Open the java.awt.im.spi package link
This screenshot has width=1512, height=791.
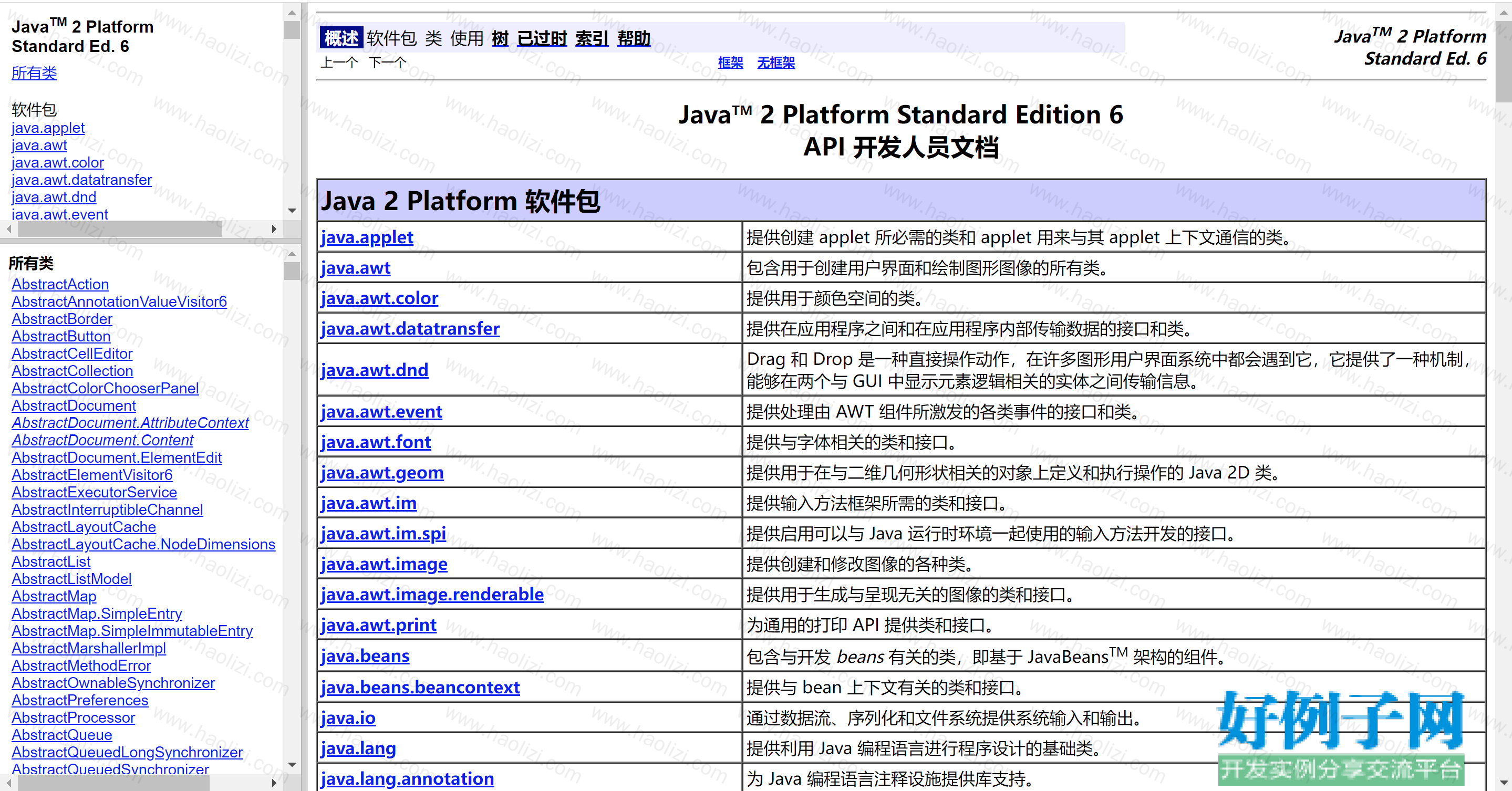(384, 534)
